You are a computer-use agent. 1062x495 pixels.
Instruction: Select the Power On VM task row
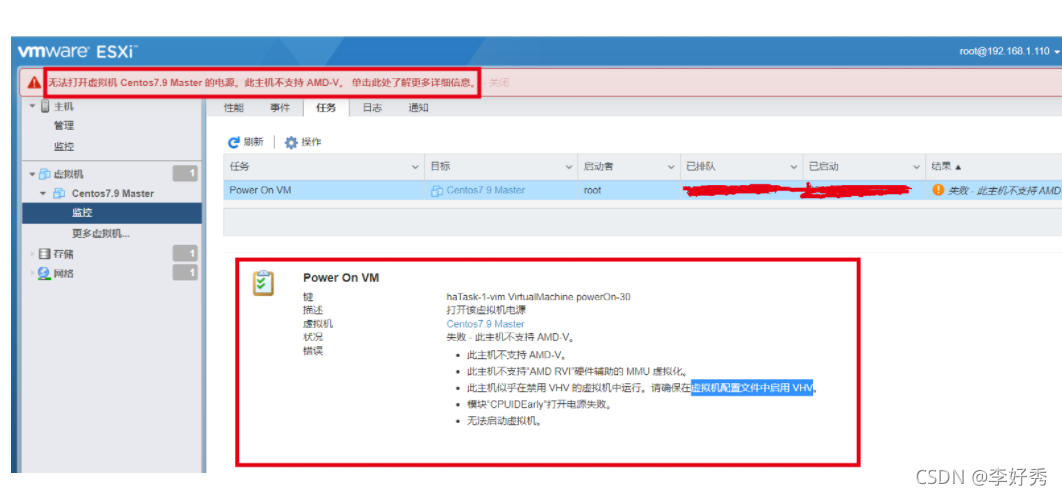coord(643,190)
